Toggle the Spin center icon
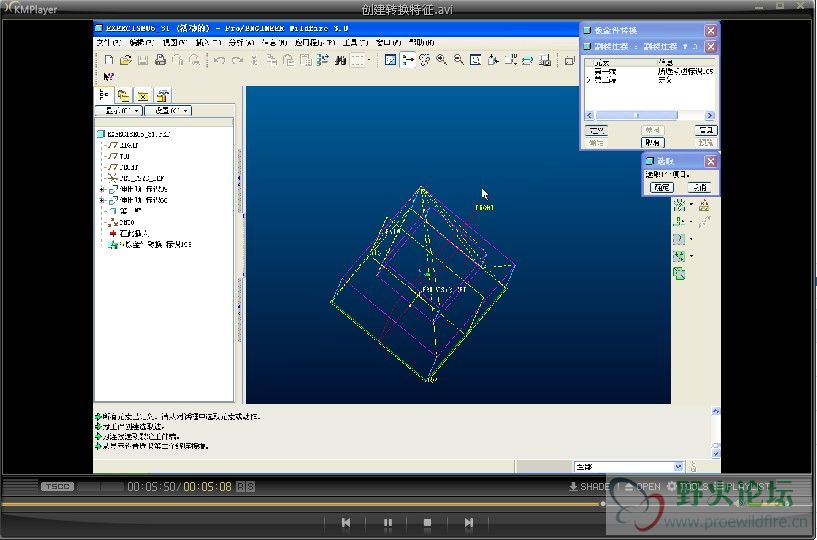The height and width of the screenshot is (540, 817). point(407,60)
